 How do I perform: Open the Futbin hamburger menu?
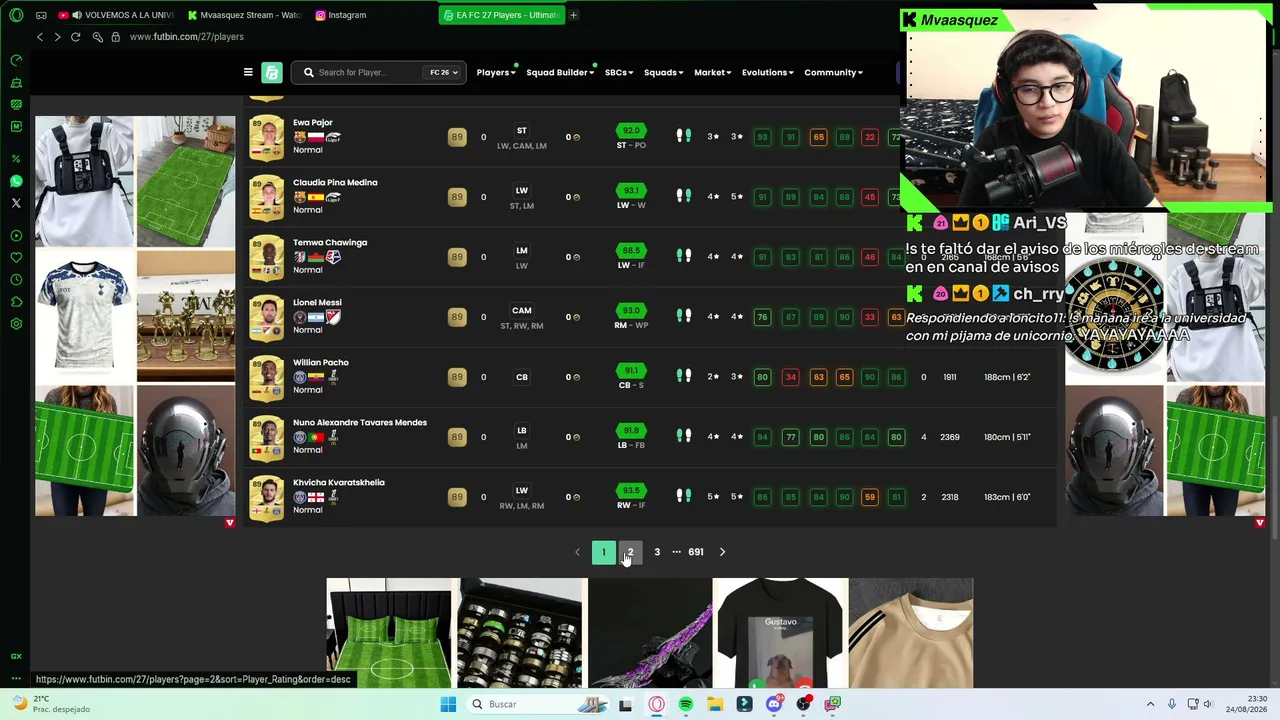coord(248,72)
